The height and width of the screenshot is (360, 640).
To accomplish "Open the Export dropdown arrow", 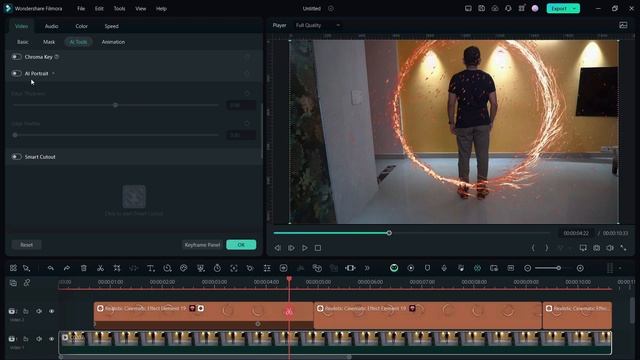I will pyautogui.click(x=574, y=9).
